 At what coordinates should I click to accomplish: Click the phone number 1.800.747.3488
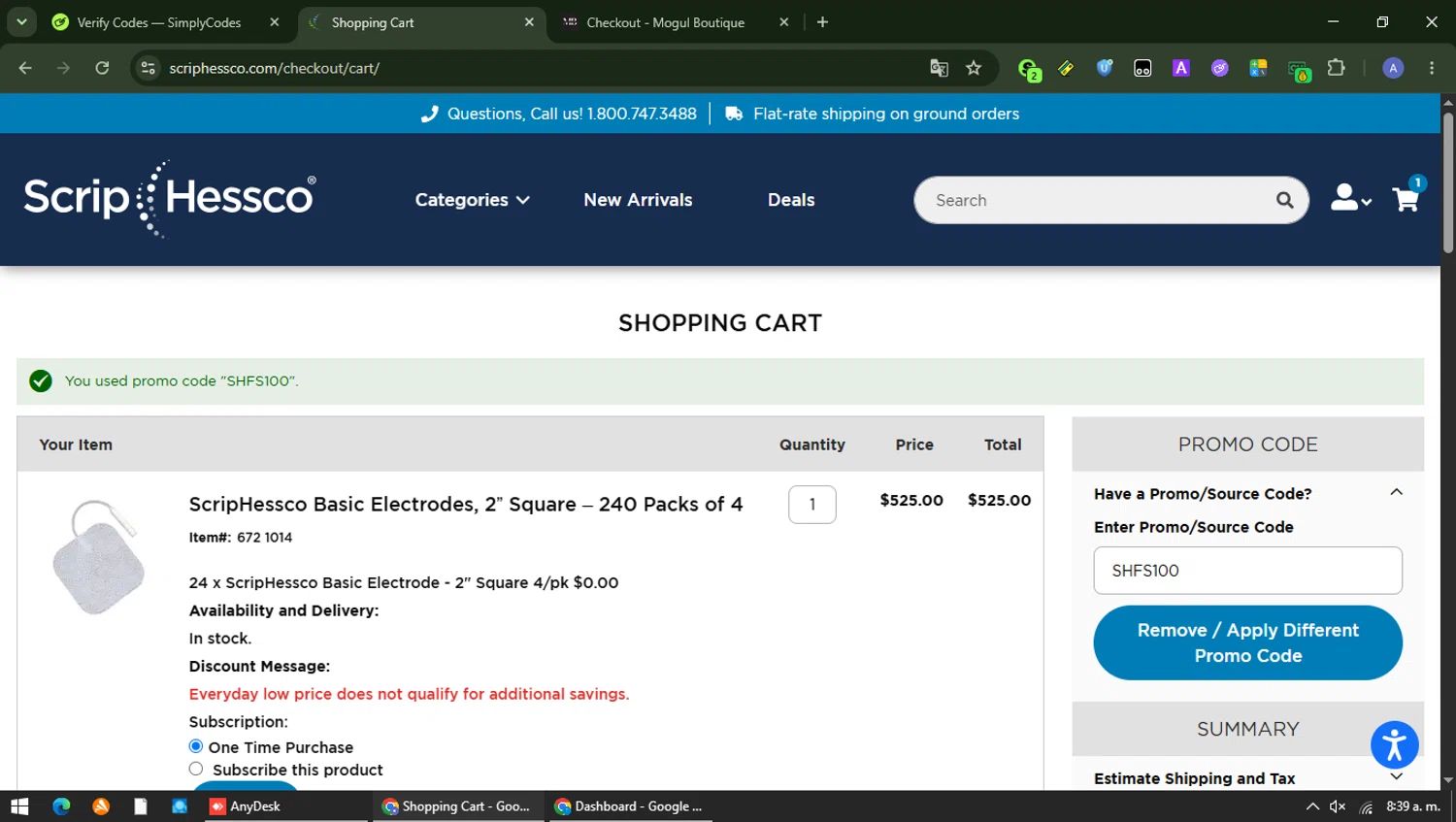point(642,114)
